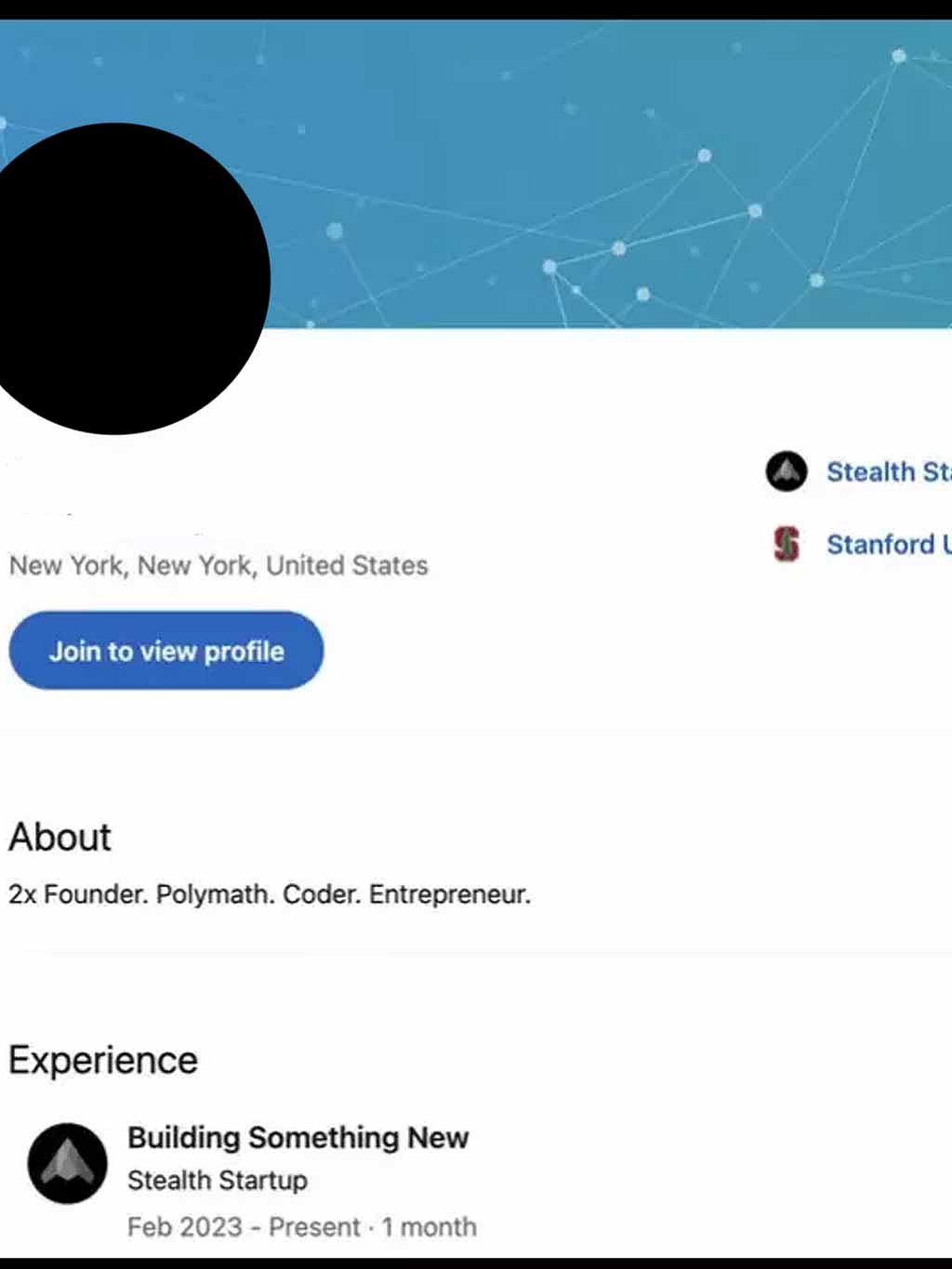Click the 2x Founder About description text
Viewport: 952px width, 1269px height.
(x=269, y=893)
